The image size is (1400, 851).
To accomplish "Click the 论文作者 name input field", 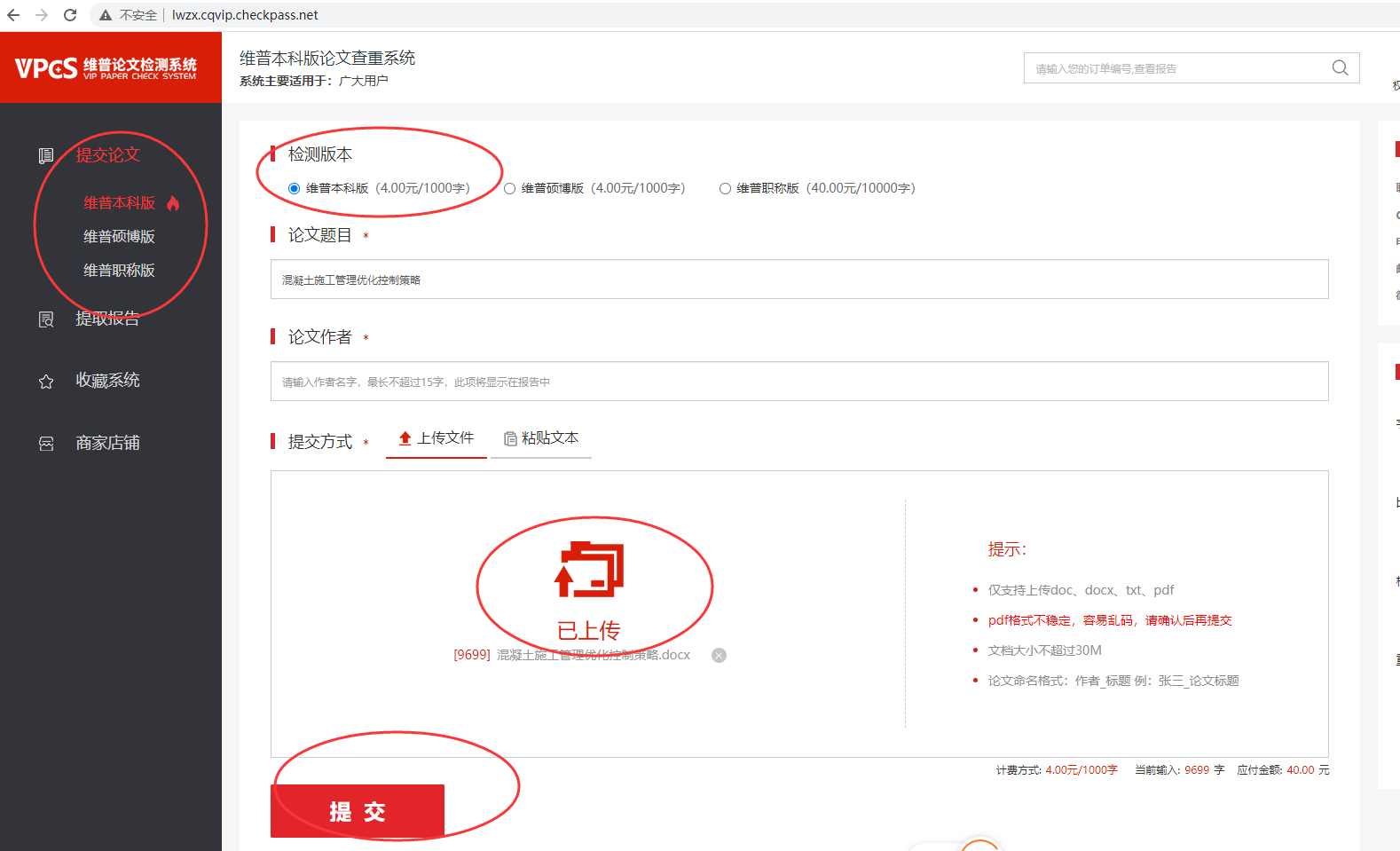I will pyautogui.click(x=799, y=382).
